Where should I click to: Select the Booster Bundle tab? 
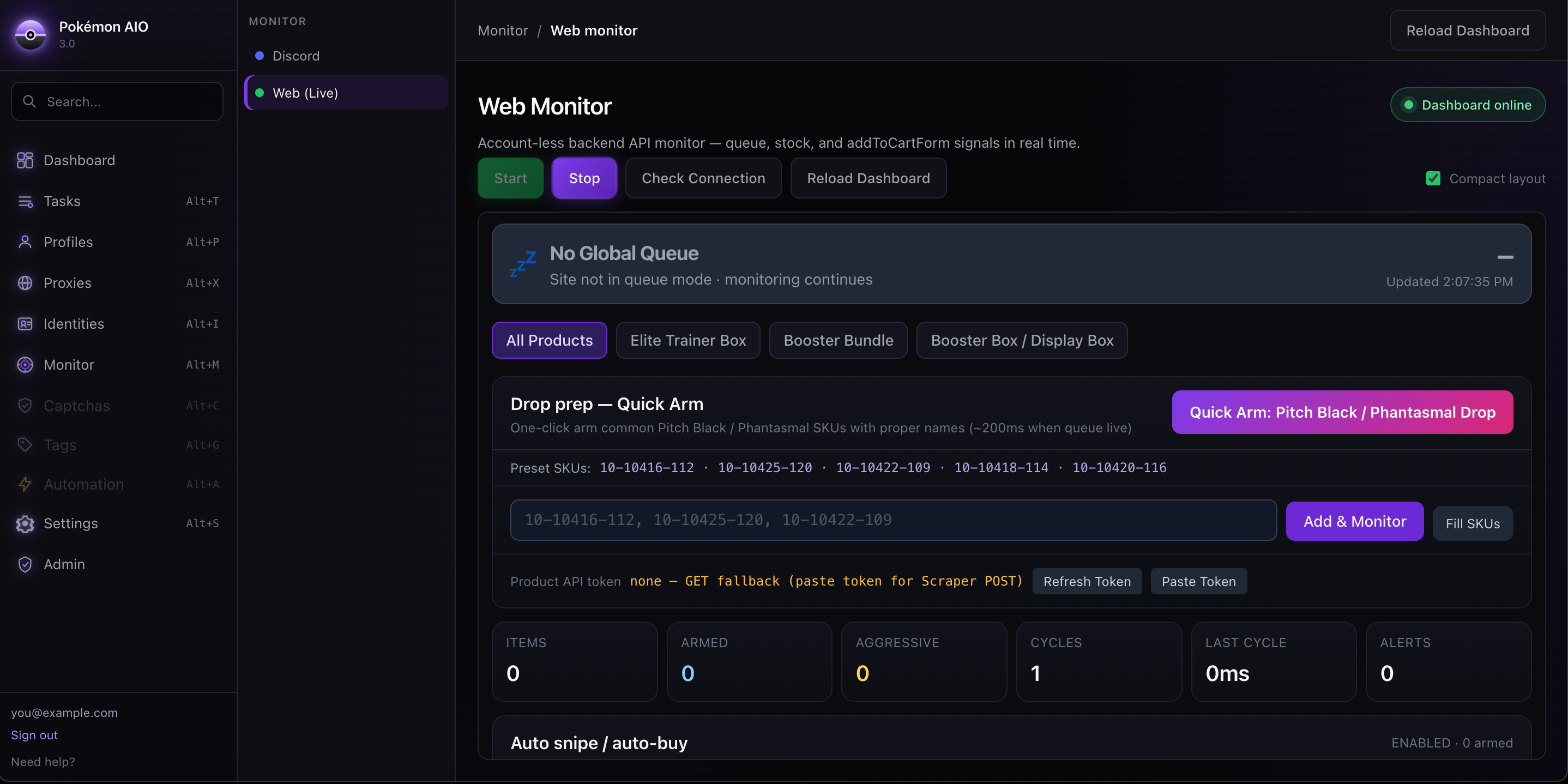[x=838, y=340]
